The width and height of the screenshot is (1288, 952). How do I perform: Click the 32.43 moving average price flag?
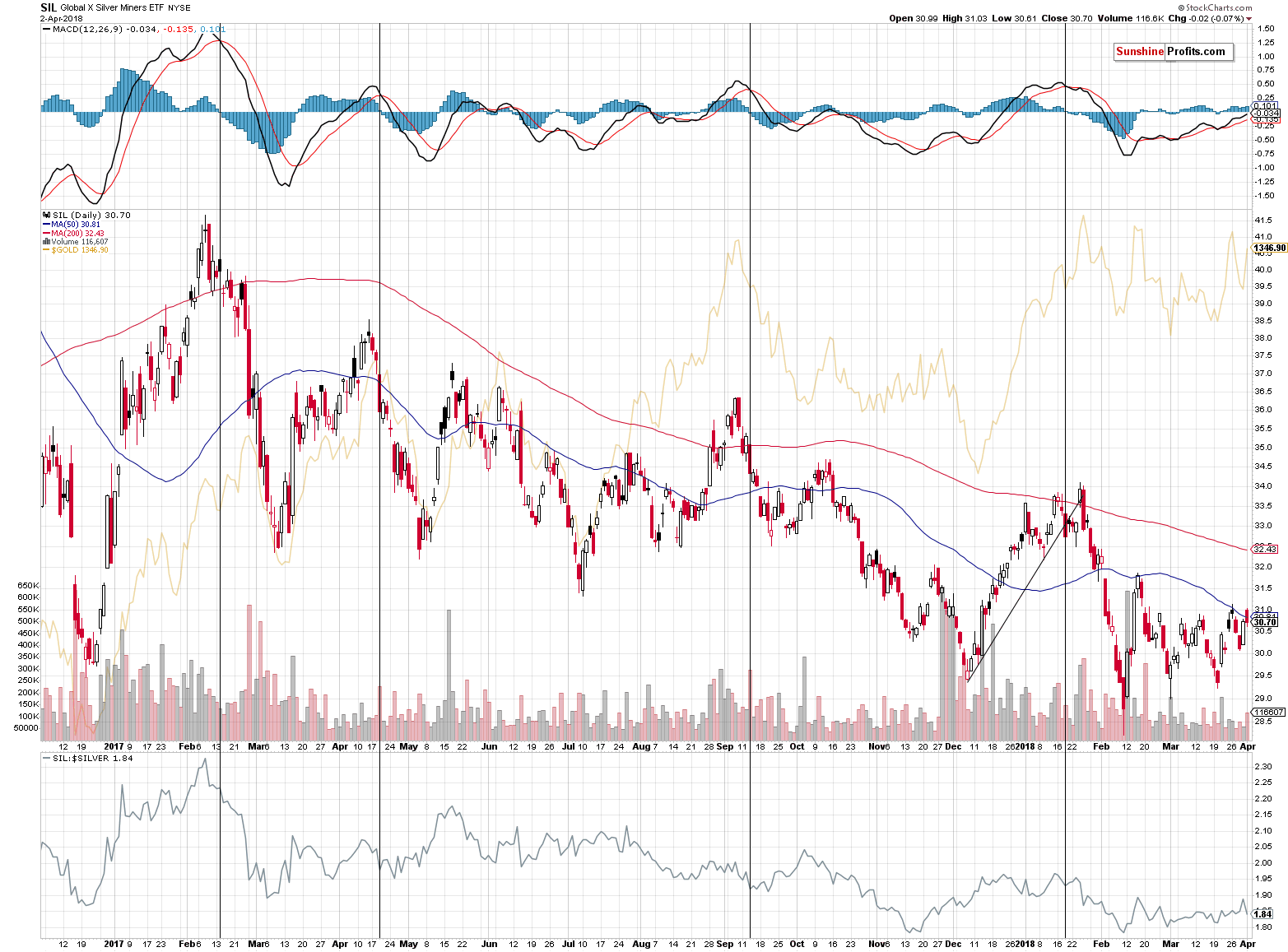[x=1264, y=549]
